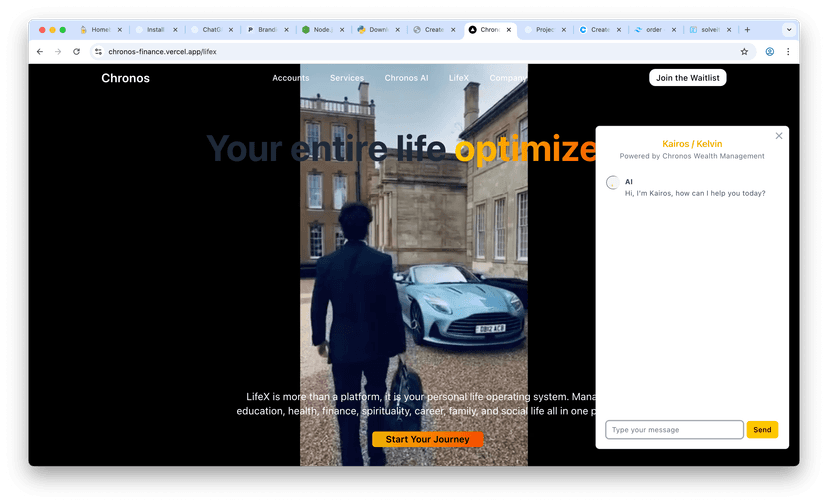
Task: Close the active Chronos tab
Action: pos(509,30)
